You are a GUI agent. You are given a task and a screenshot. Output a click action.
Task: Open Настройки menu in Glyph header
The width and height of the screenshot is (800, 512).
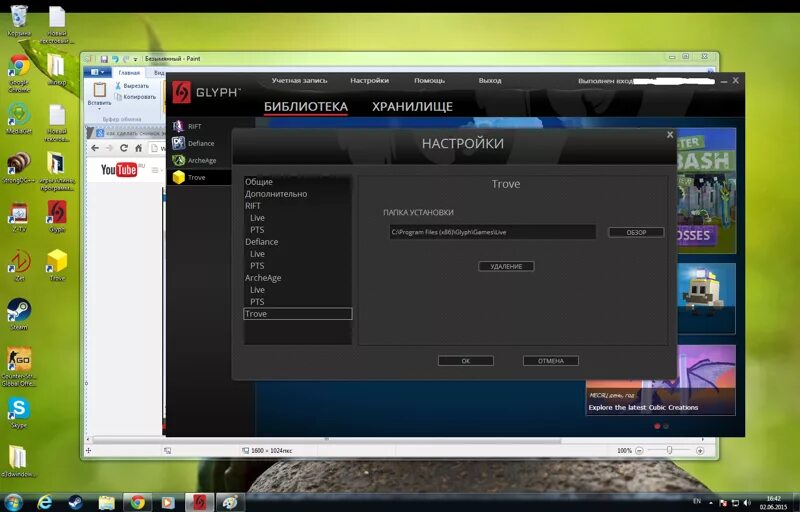coord(369,81)
